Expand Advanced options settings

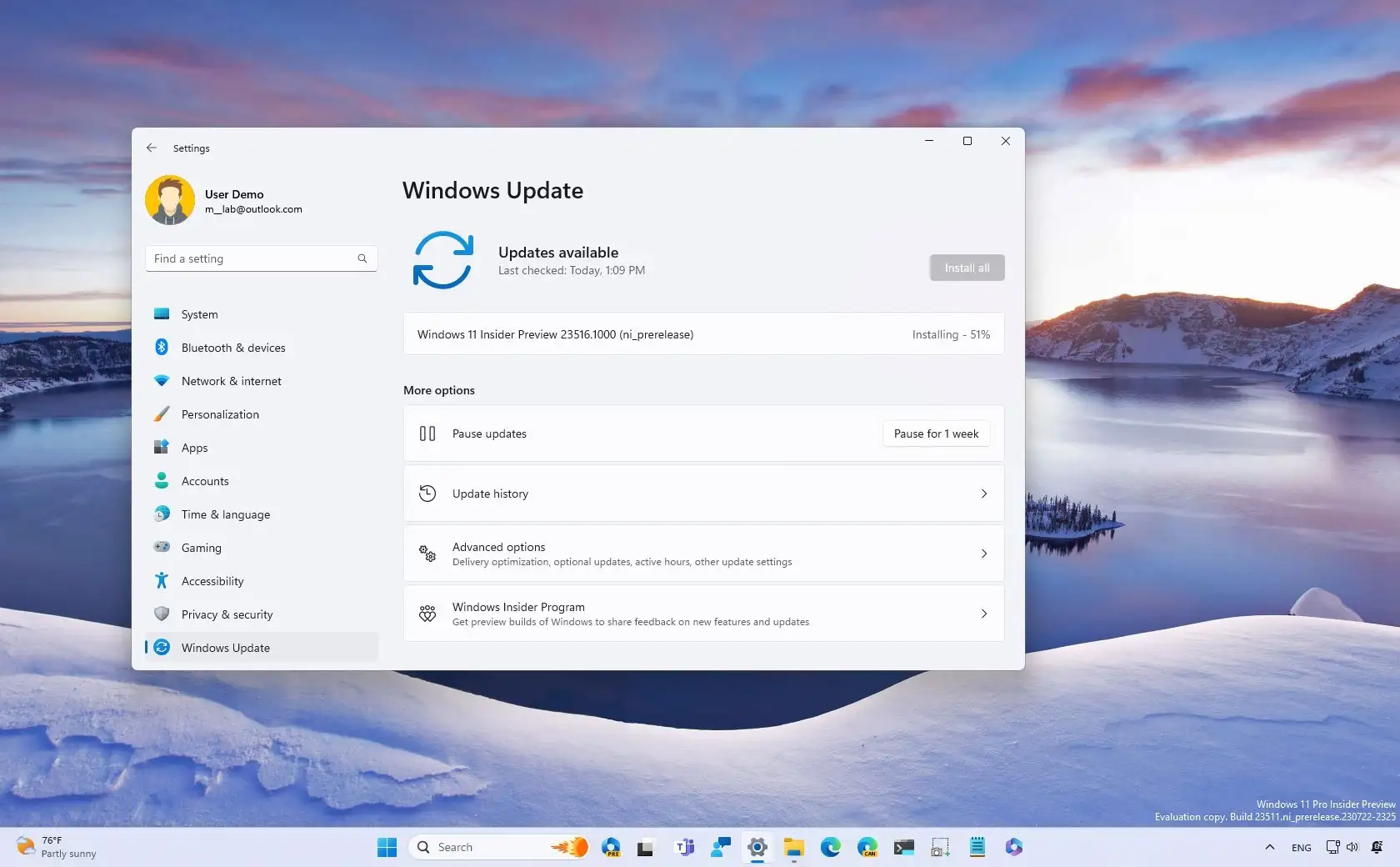(702, 554)
